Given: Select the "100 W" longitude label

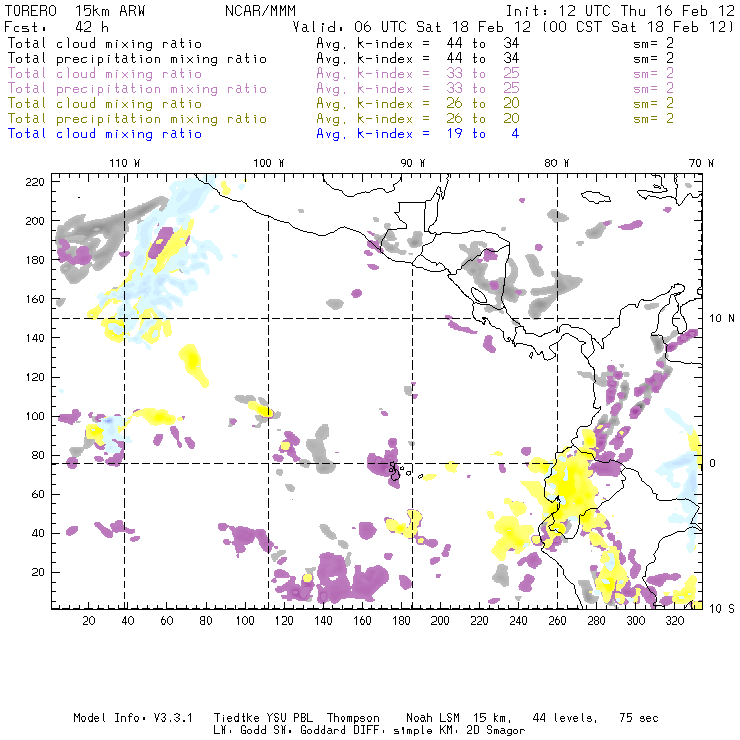Looking at the screenshot, I should (269, 163).
